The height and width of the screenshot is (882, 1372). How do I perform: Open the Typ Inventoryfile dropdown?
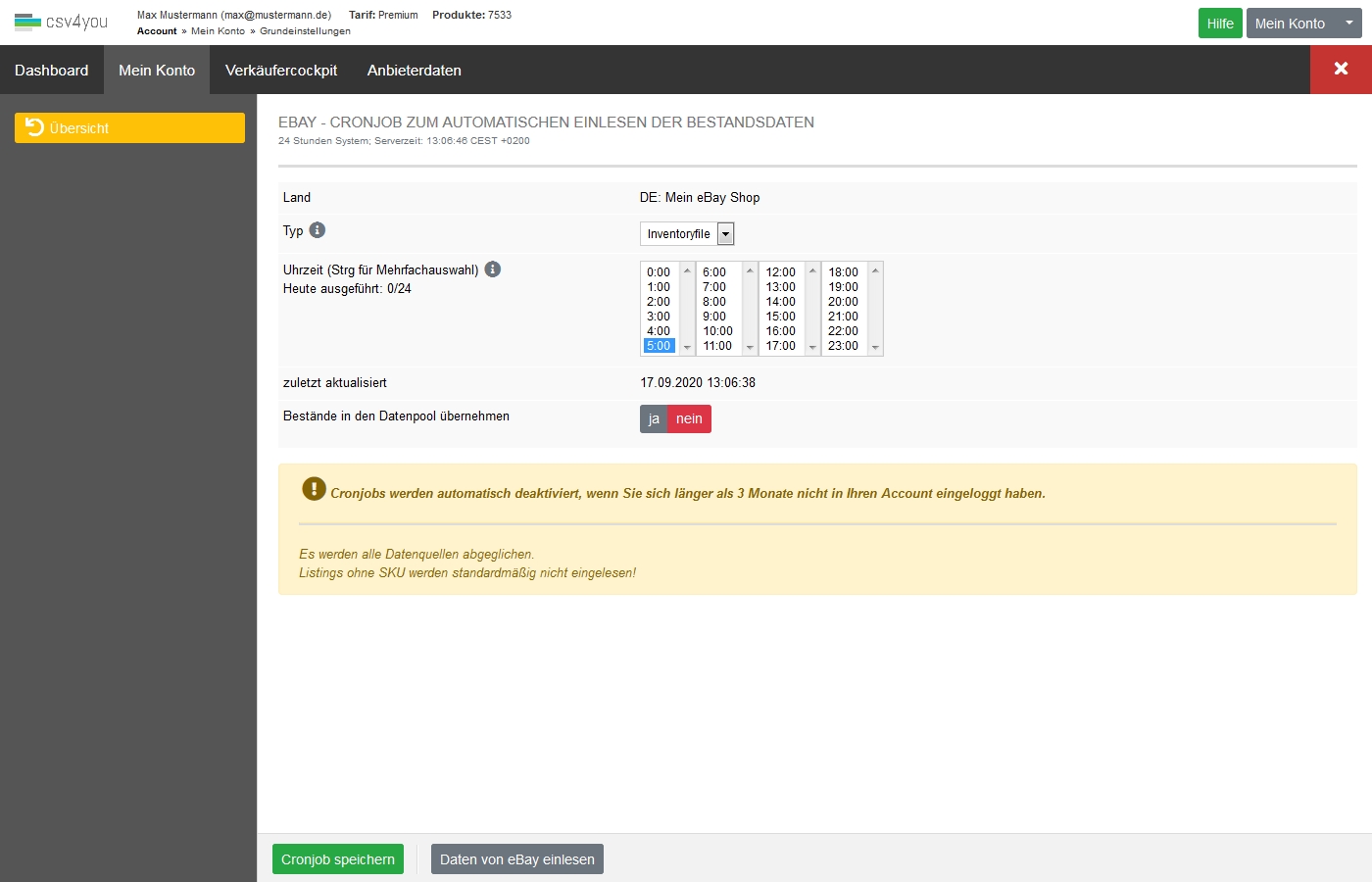coord(687,234)
